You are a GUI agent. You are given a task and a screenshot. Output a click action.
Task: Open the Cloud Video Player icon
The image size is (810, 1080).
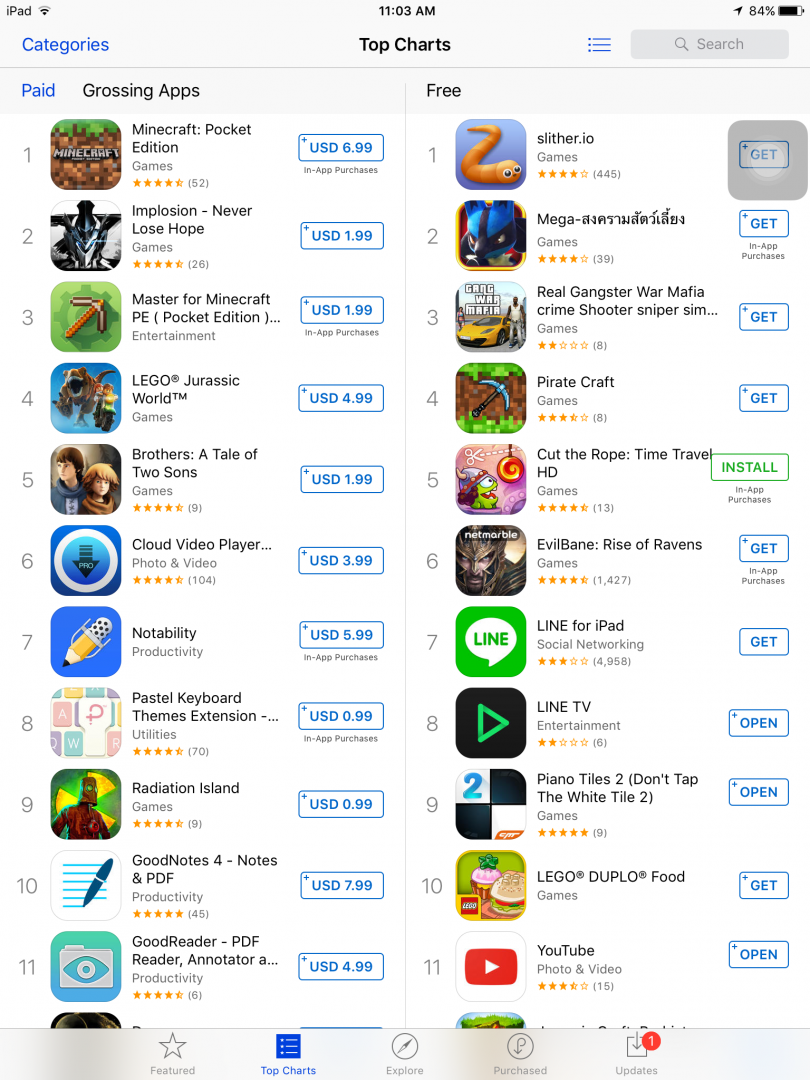tap(86, 561)
